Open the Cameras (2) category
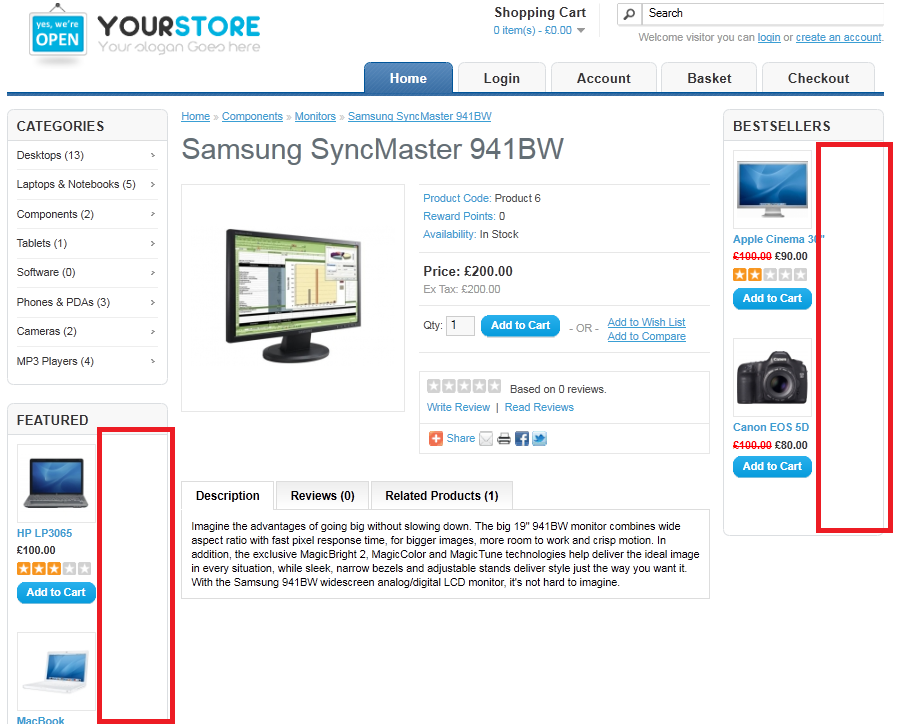The width and height of the screenshot is (918, 724). [x=87, y=332]
